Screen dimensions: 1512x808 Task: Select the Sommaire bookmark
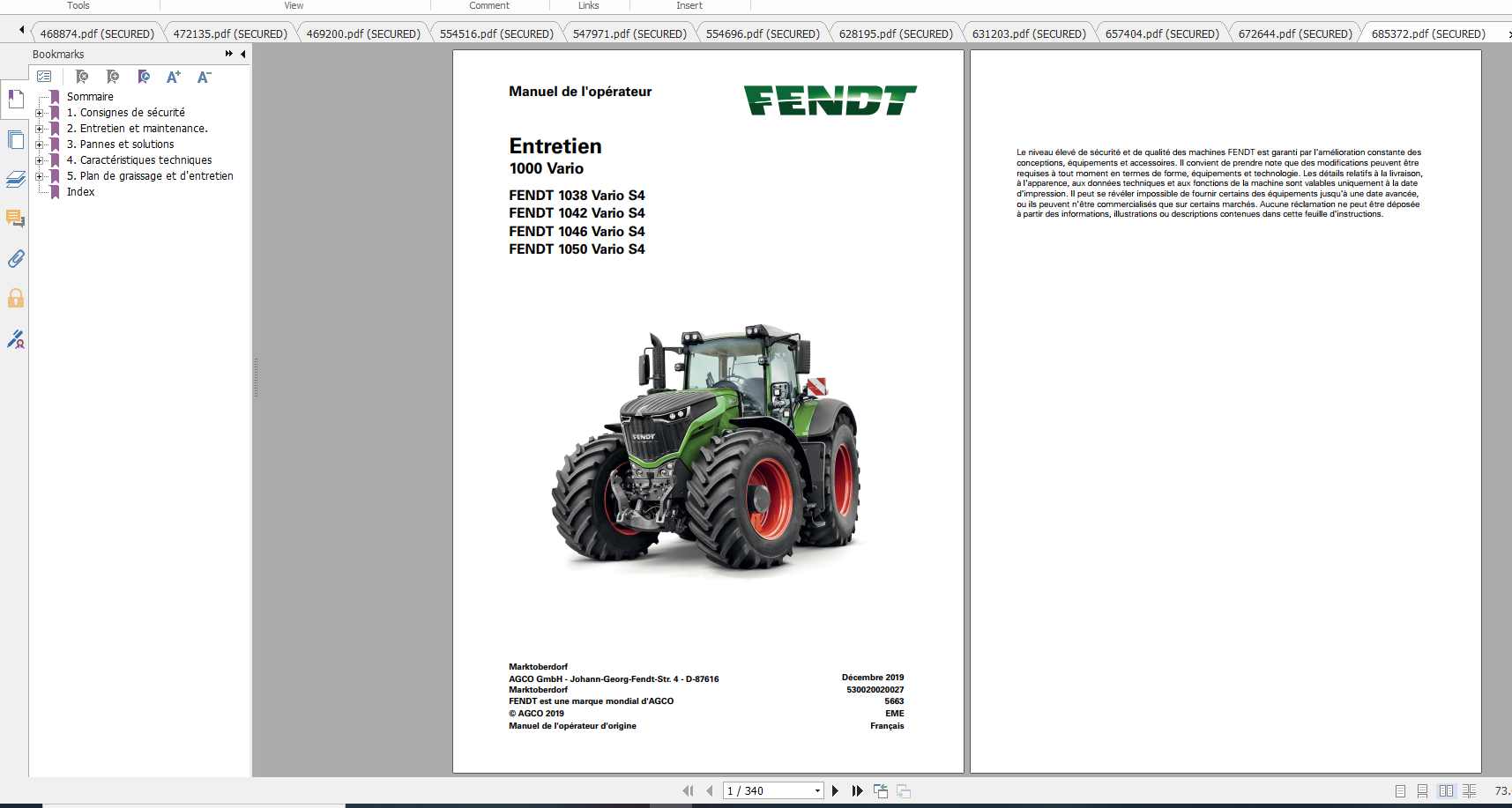pos(90,97)
